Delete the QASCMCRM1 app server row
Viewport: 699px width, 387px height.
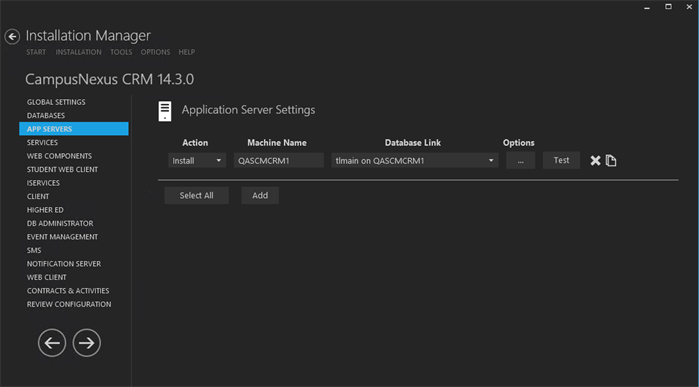pos(595,161)
